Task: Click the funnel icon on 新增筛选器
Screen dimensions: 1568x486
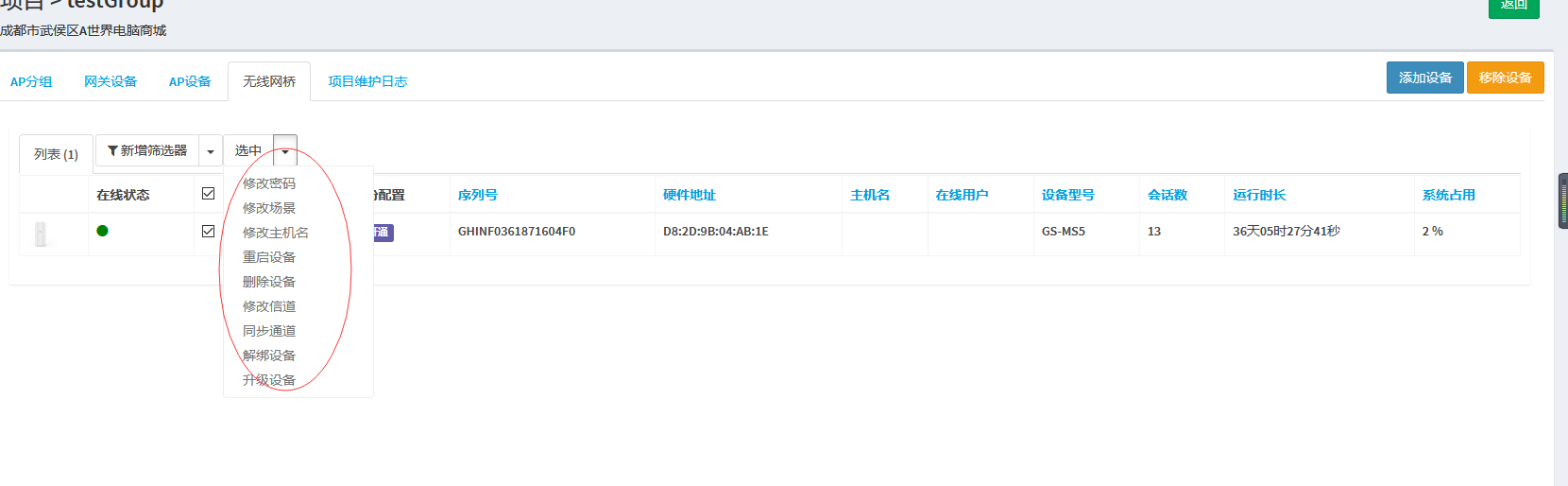Action: 112,150
